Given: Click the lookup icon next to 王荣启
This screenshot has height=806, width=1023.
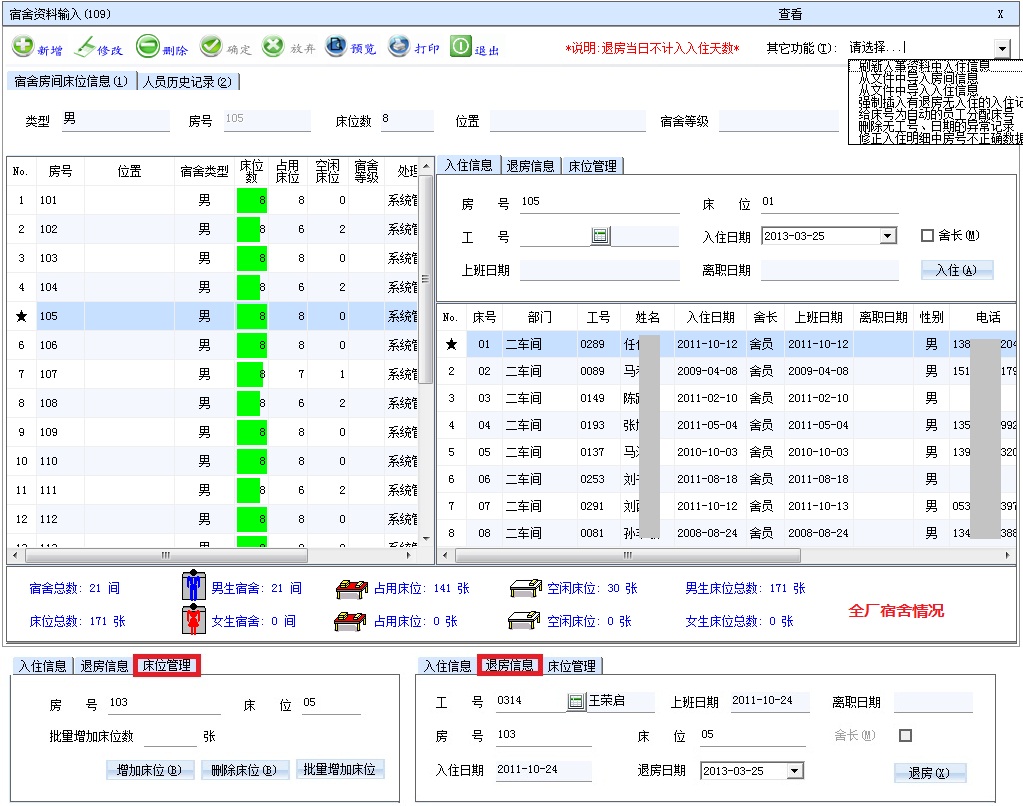Looking at the screenshot, I should click(576, 701).
